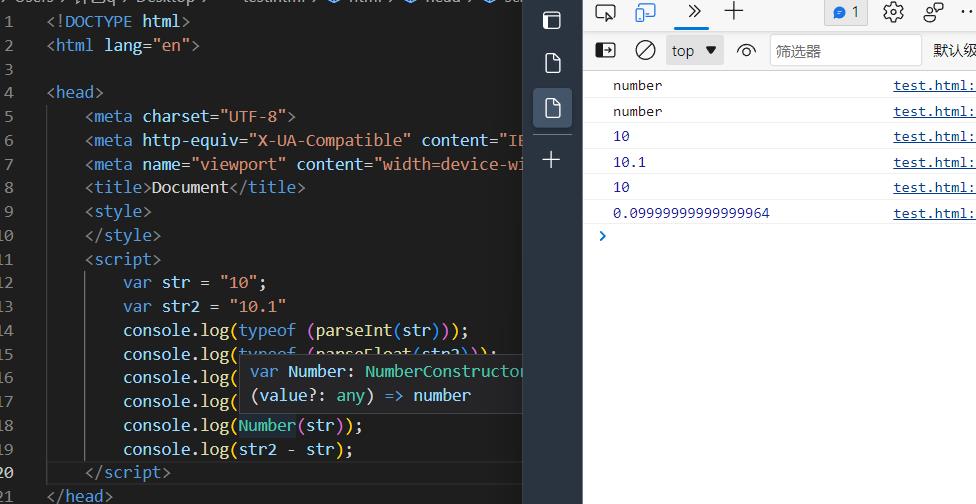The width and height of the screenshot is (976, 504).
Task: Select the highlighted active page icon in the sidebar
Action: [552, 108]
